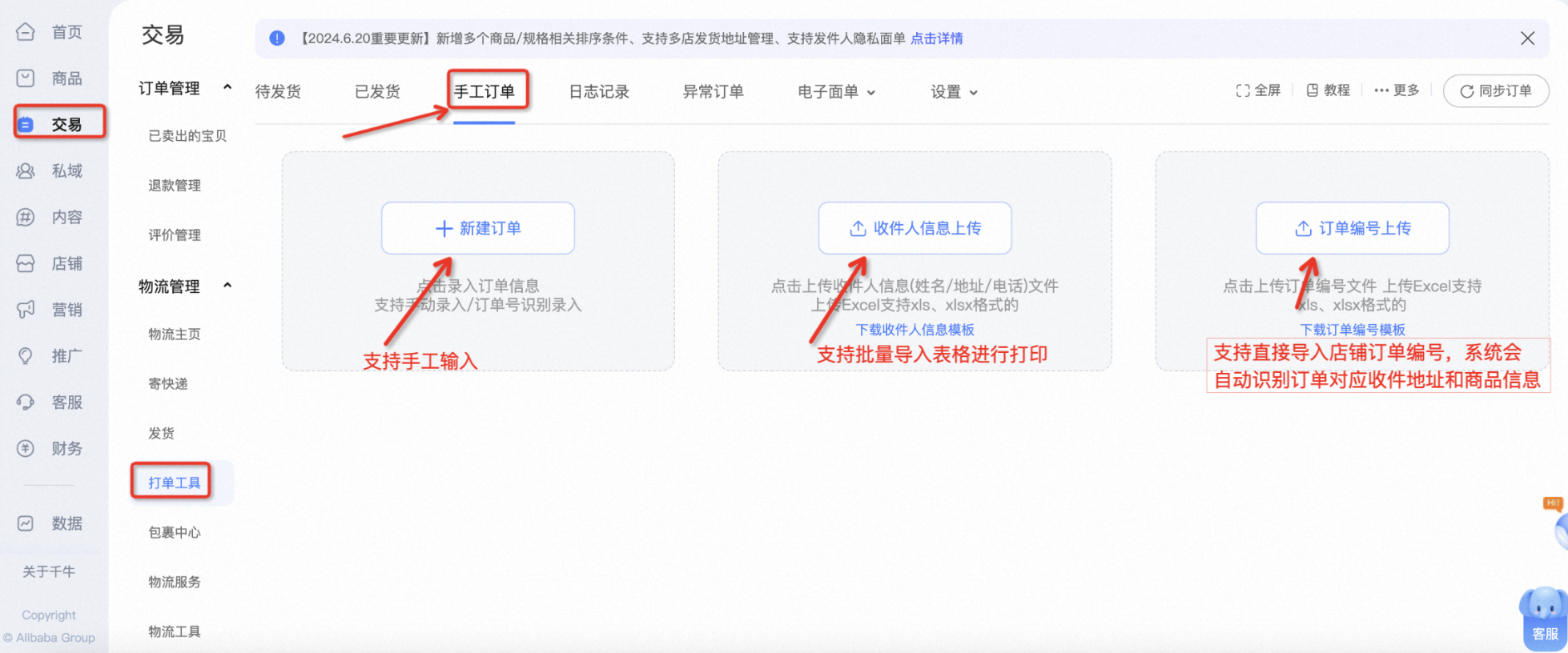Screen dimensions: 1568x653
Task: Click the plus icon on 新建订单
Action: [444, 229]
